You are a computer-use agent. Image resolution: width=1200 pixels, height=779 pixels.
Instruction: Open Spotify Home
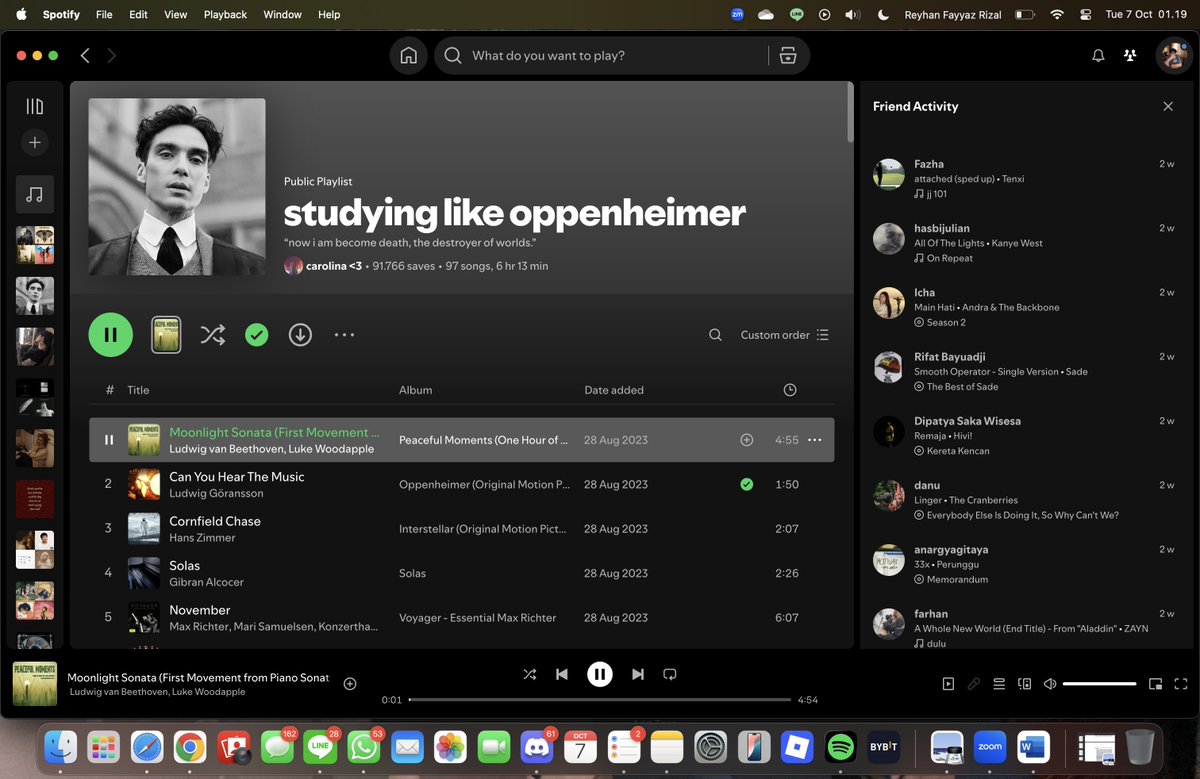[408, 56]
